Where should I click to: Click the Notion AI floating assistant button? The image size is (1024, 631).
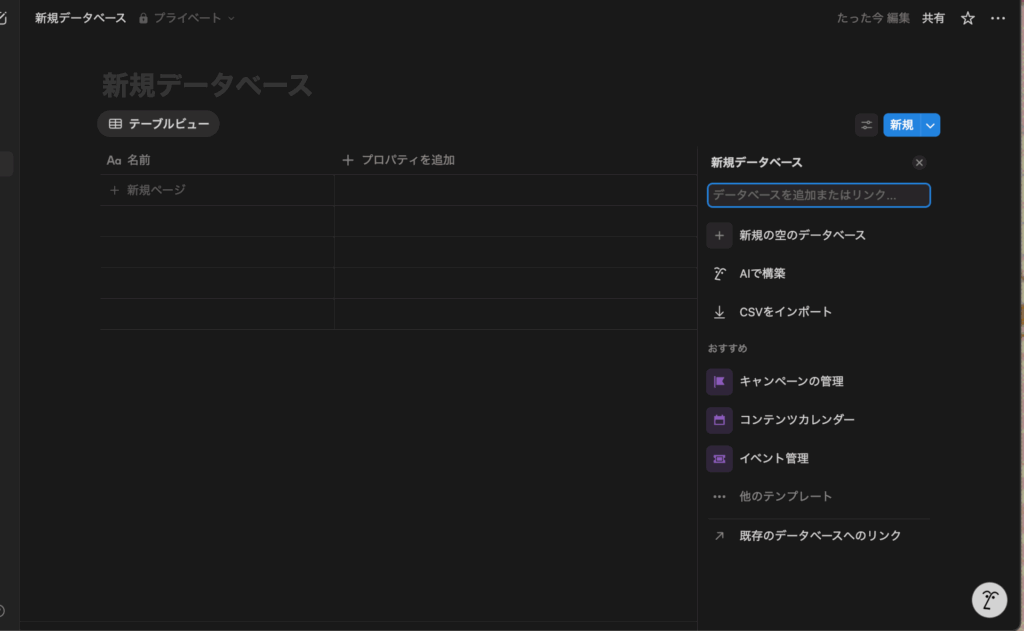[989, 599]
